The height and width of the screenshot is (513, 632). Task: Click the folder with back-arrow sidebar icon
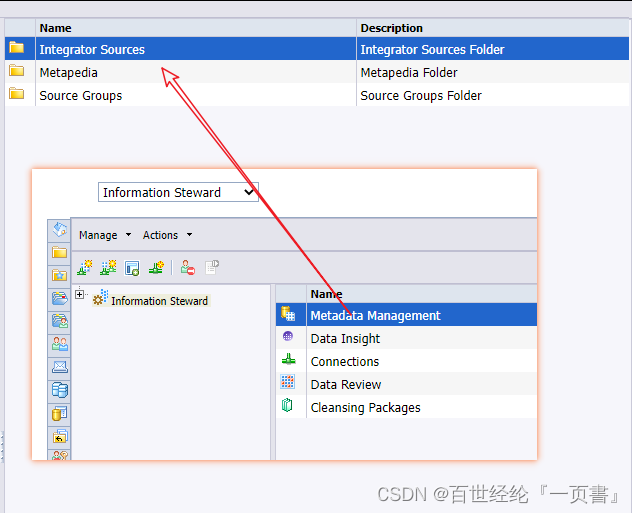coord(60,436)
